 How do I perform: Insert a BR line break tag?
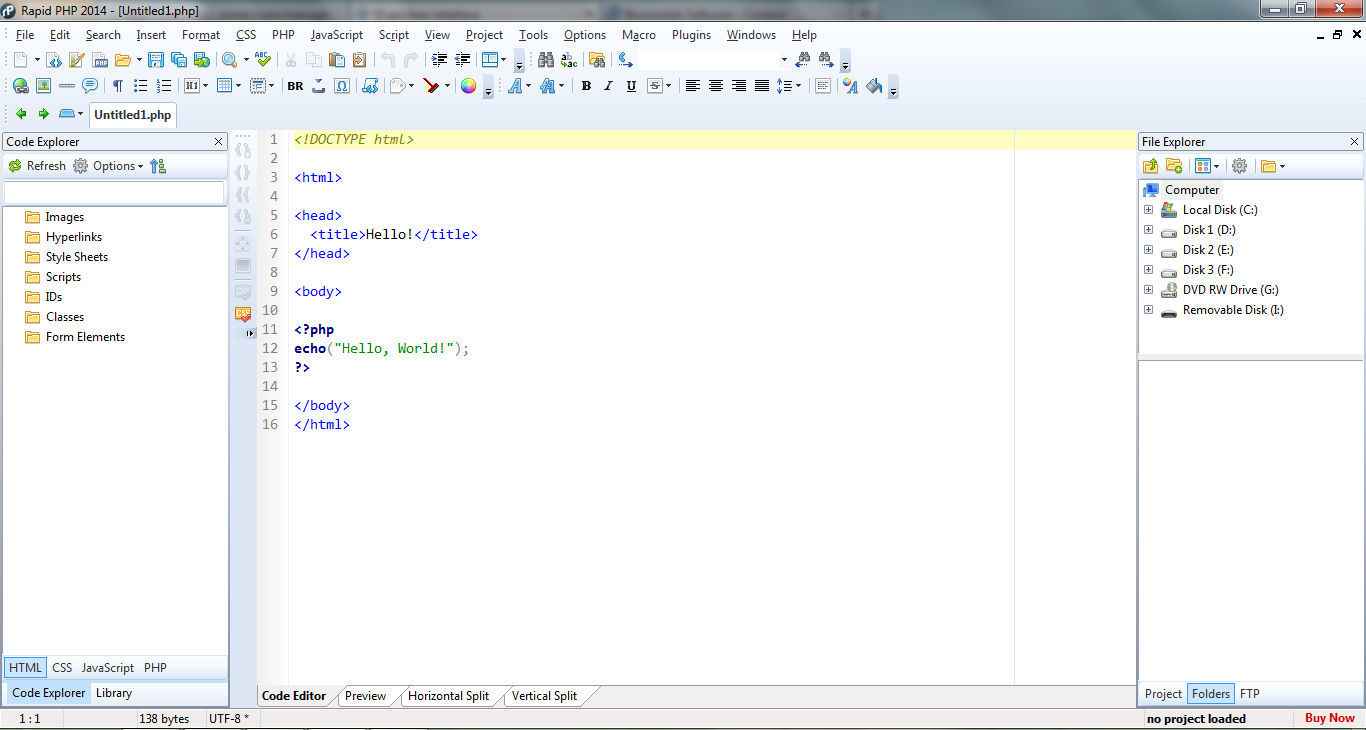(x=295, y=86)
